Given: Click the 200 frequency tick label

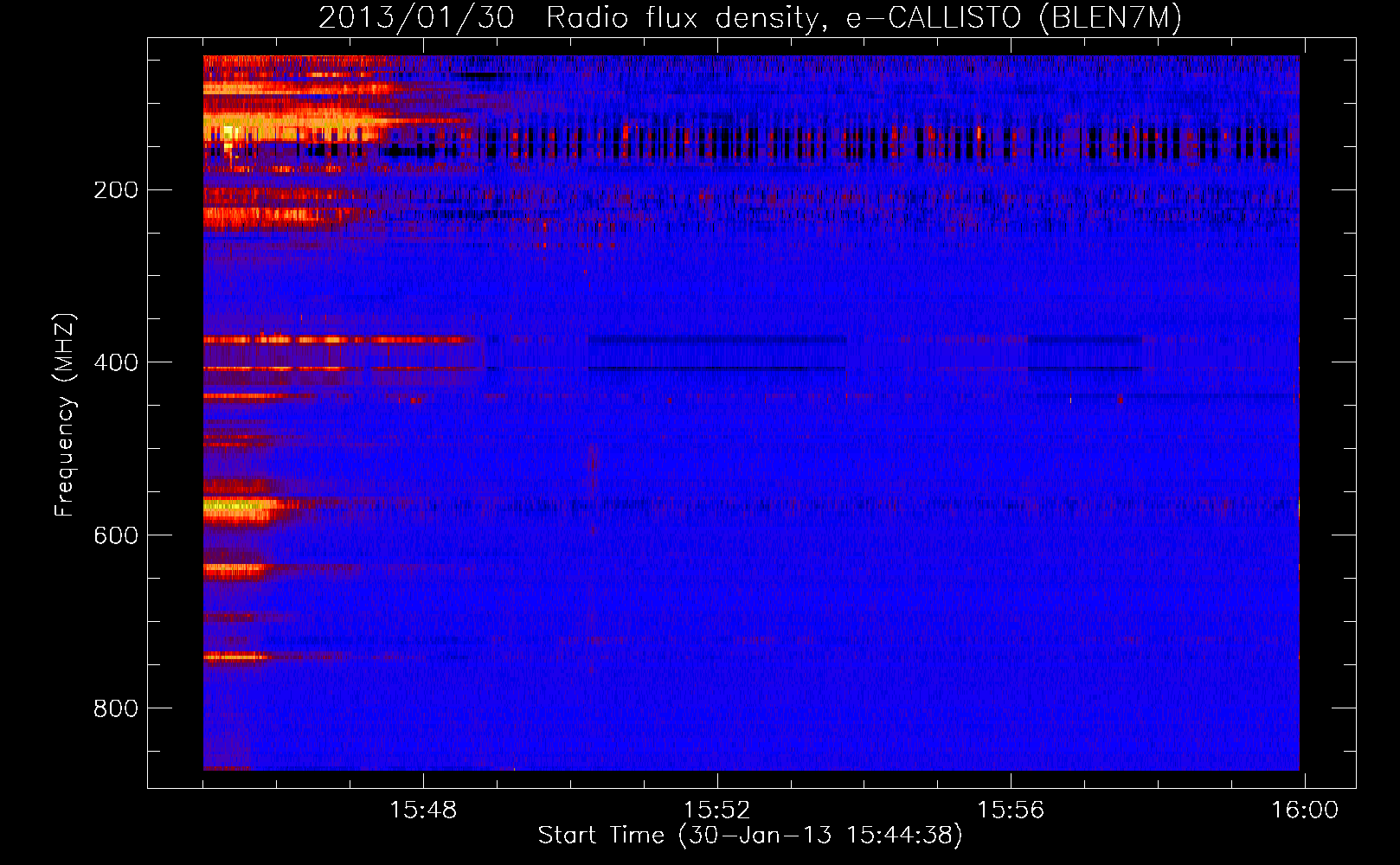Looking at the screenshot, I should click(116, 189).
